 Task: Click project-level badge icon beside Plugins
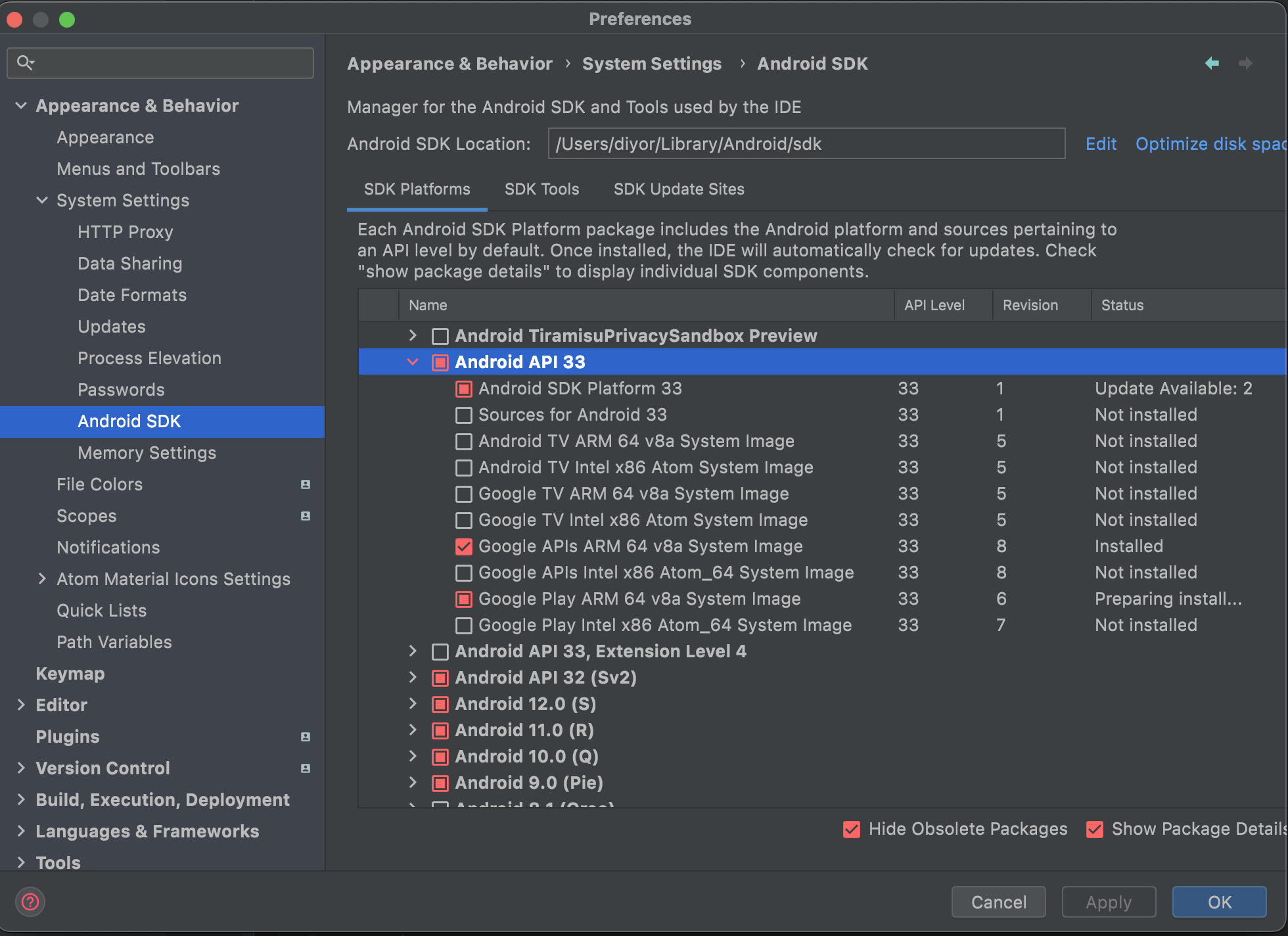click(306, 737)
